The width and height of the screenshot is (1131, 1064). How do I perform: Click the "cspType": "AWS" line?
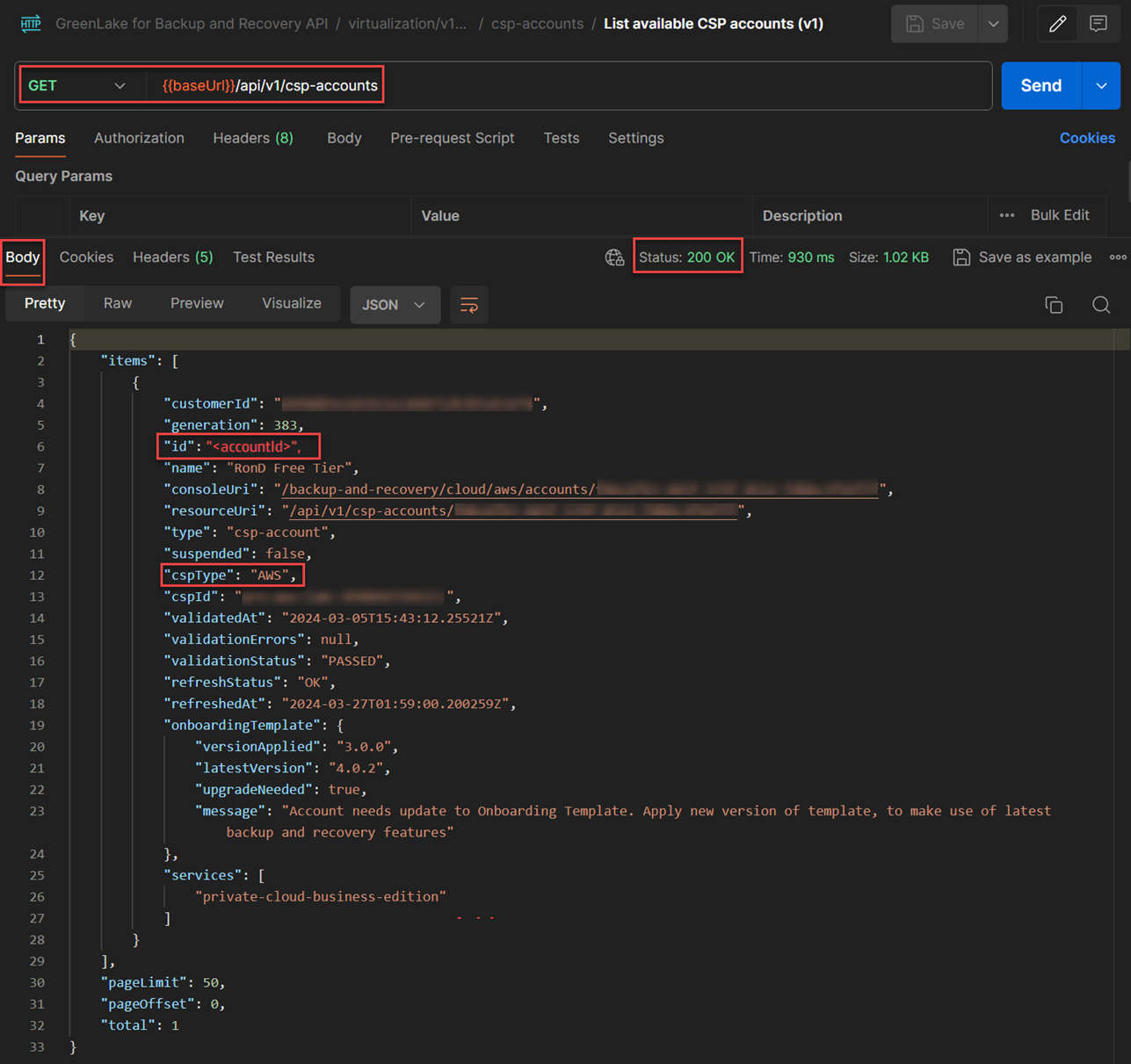coord(232,575)
